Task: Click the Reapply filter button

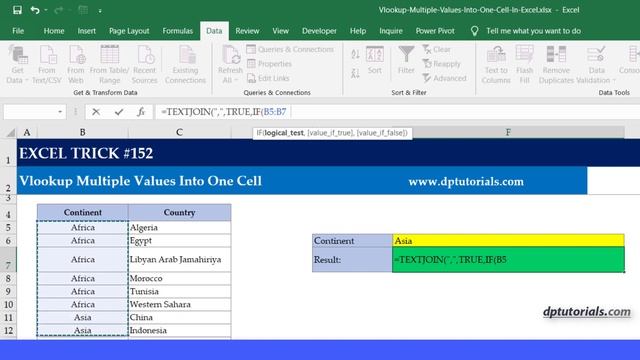Action: (442, 64)
